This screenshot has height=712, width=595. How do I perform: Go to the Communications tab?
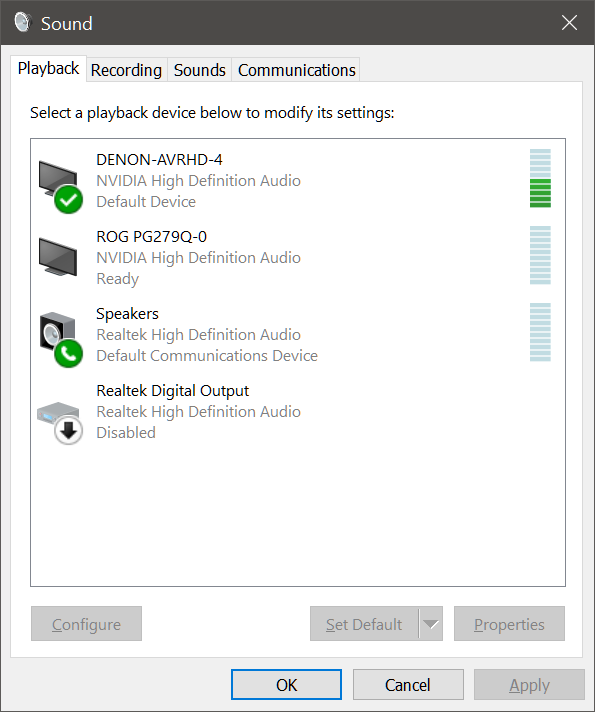(x=297, y=70)
